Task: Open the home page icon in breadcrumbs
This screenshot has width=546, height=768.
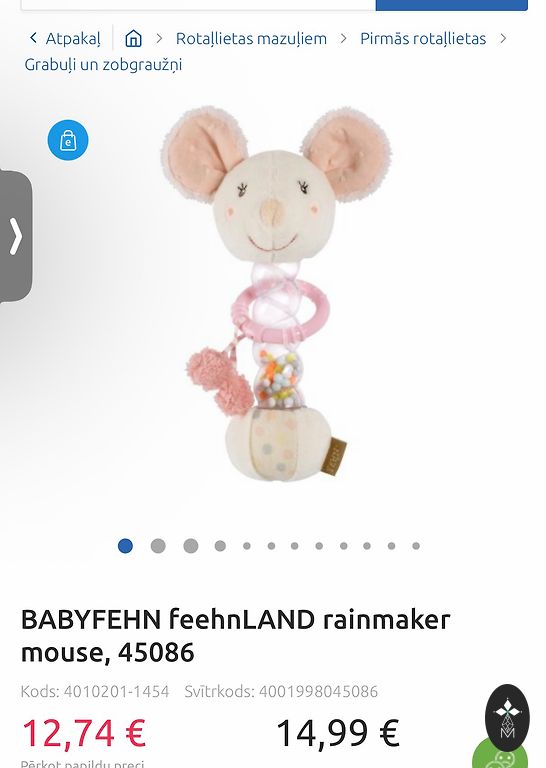Action: [133, 38]
